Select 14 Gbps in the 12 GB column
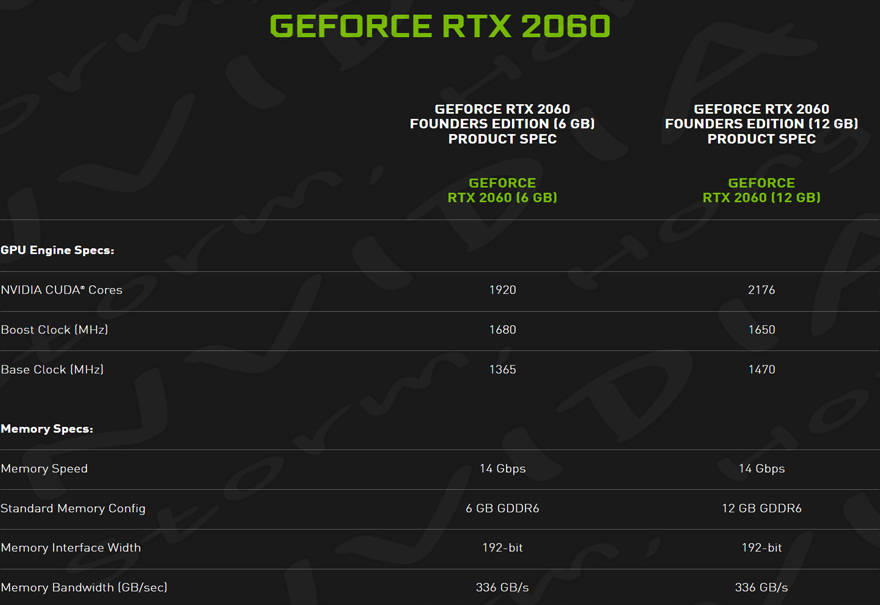The height and width of the screenshot is (605, 880). (762, 469)
